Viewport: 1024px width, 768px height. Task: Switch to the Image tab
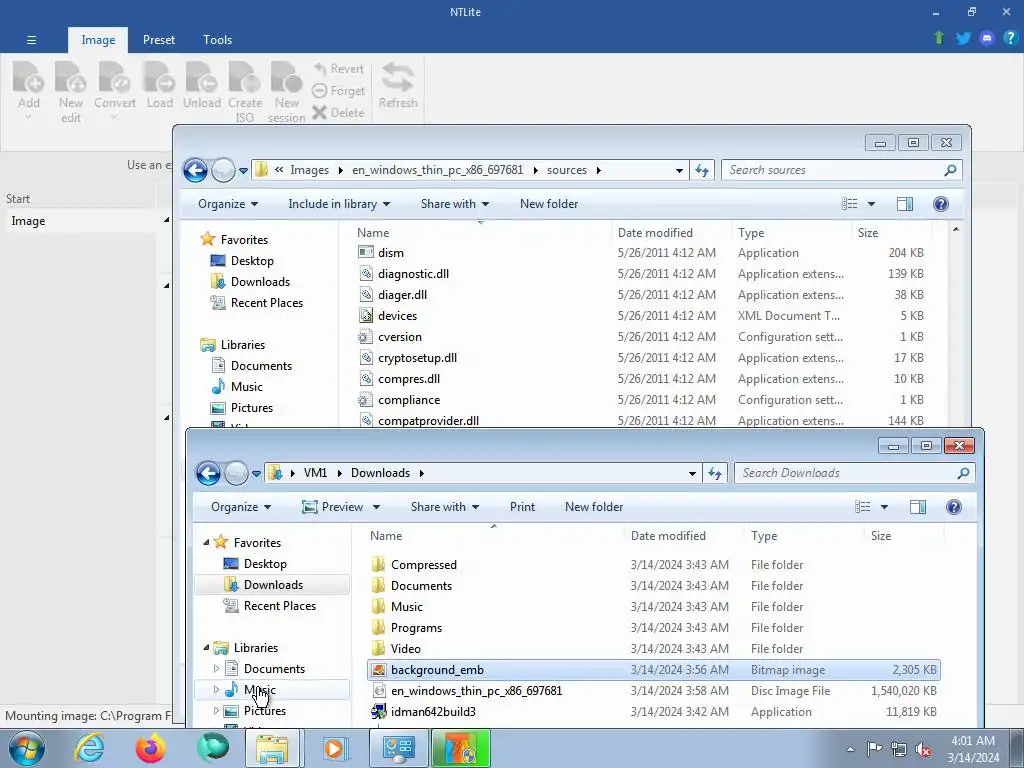point(98,40)
